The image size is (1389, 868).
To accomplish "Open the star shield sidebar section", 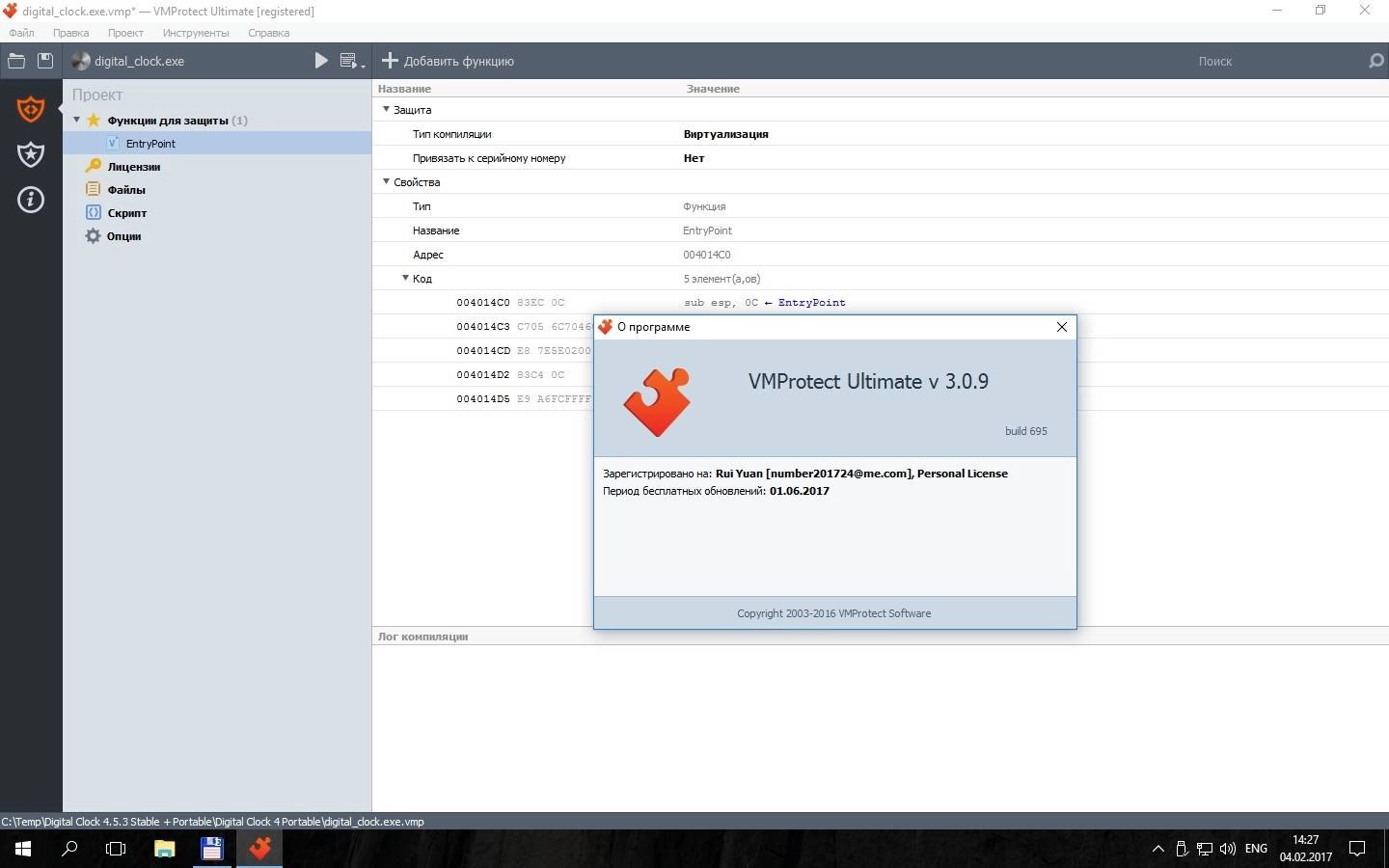I will click(31, 154).
